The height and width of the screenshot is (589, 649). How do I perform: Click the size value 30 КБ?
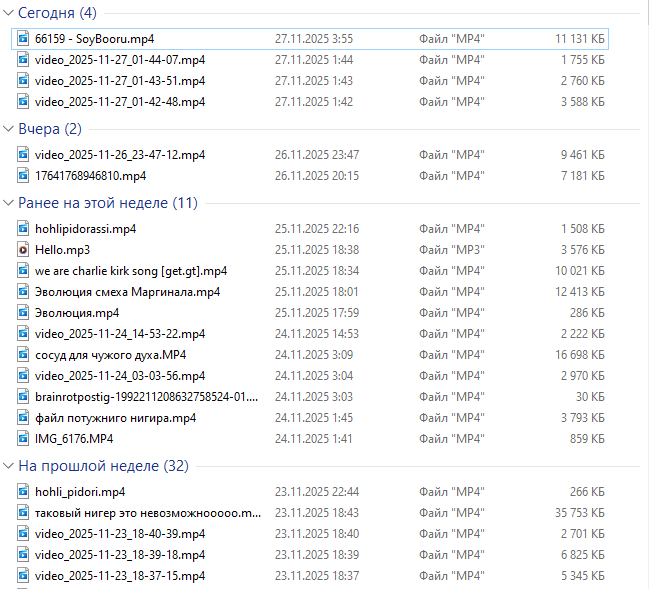coord(590,397)
